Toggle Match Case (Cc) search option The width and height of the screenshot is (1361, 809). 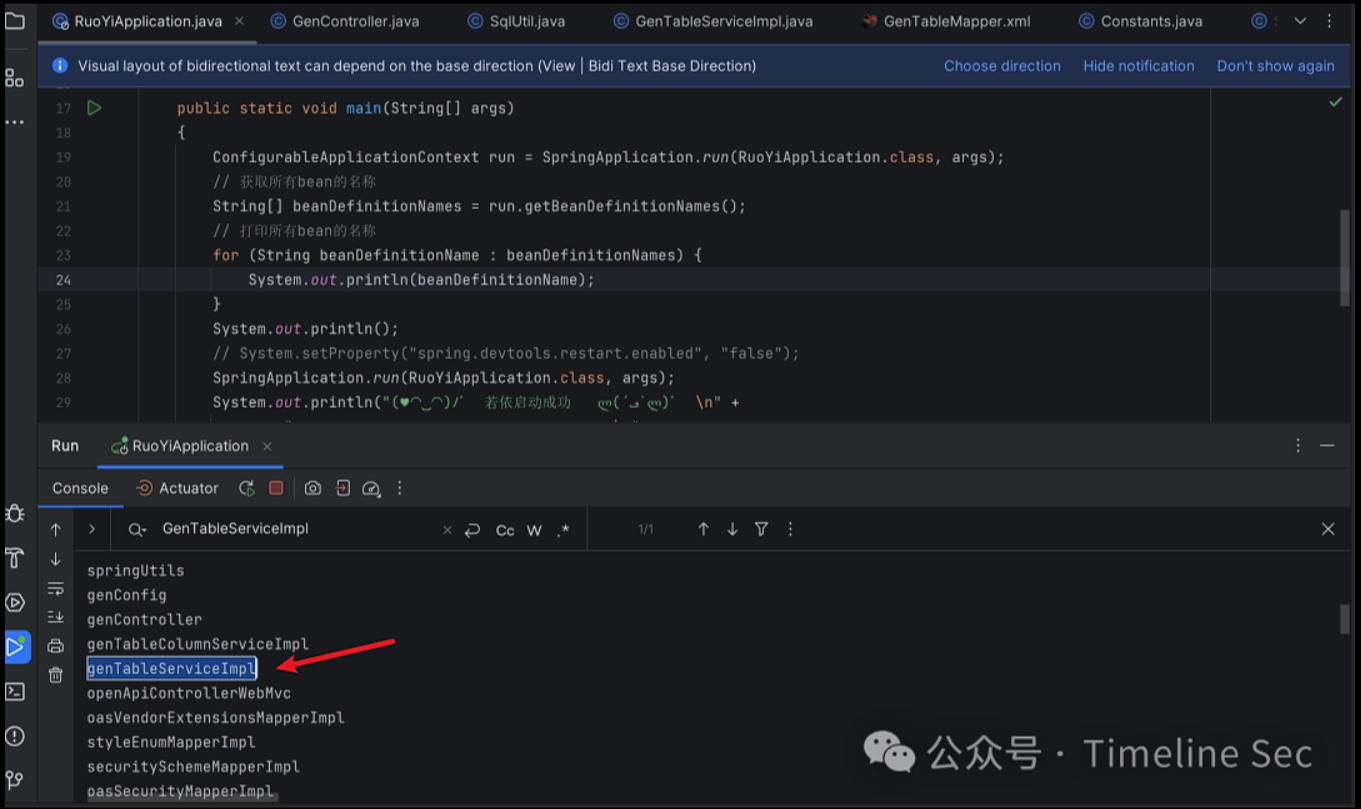click(x=505, y=530)
